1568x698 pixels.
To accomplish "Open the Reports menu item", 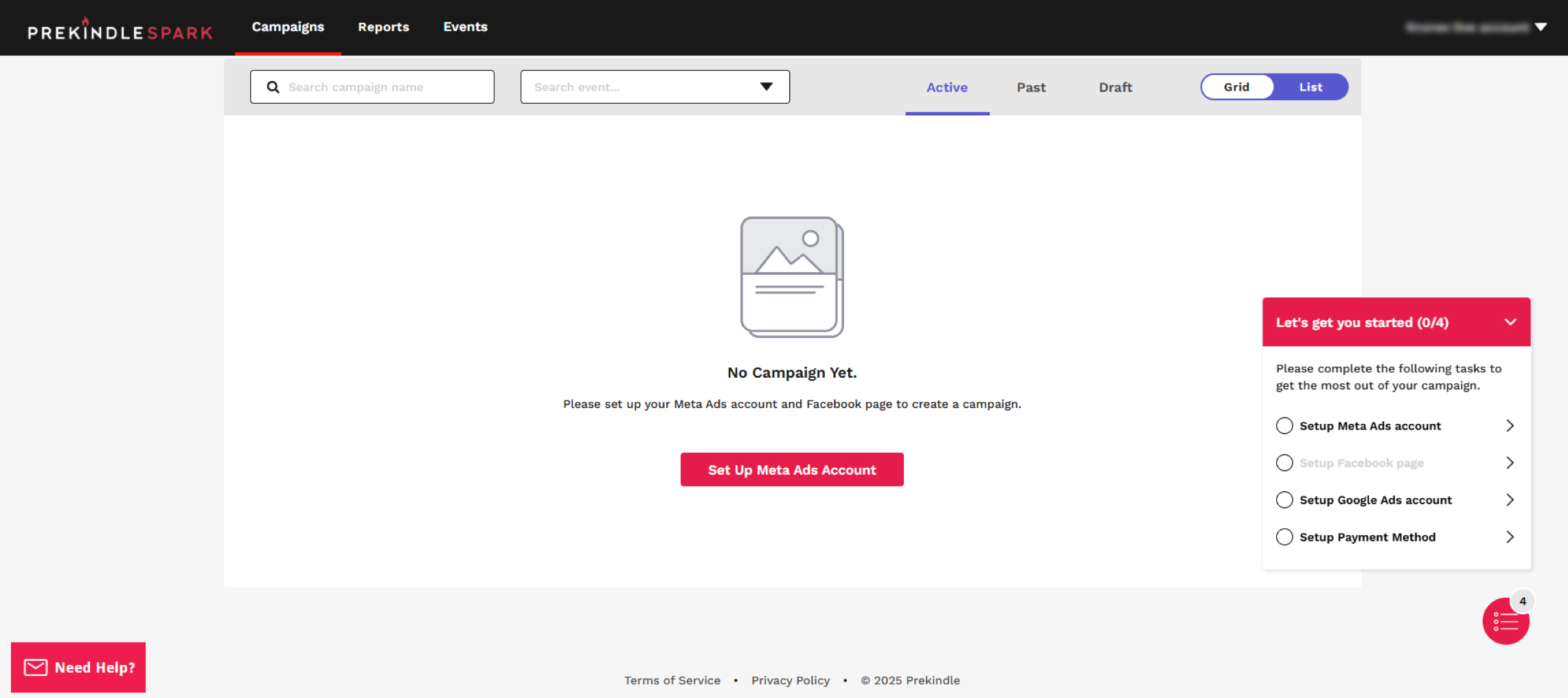I will [383, 27].
